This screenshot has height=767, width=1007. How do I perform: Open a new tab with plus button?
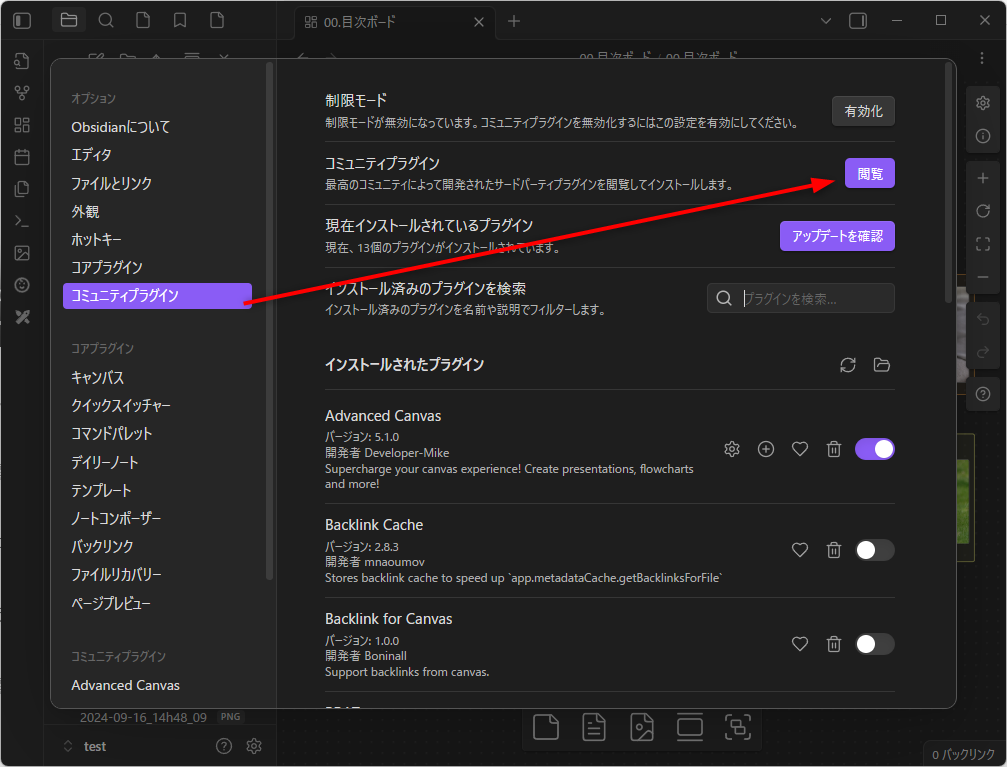pos(514,21)
